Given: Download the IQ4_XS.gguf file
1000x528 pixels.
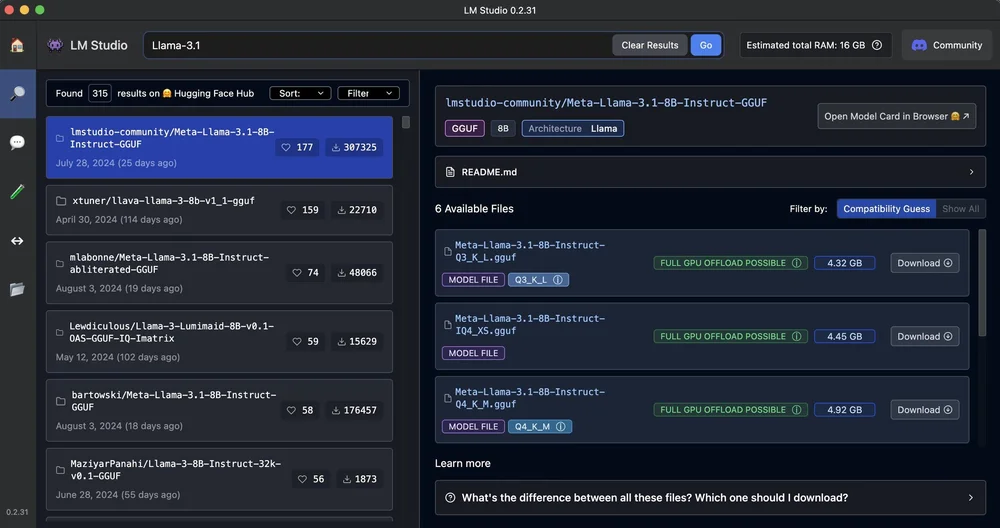Looking at the screenshot, I should coord(925,336).
